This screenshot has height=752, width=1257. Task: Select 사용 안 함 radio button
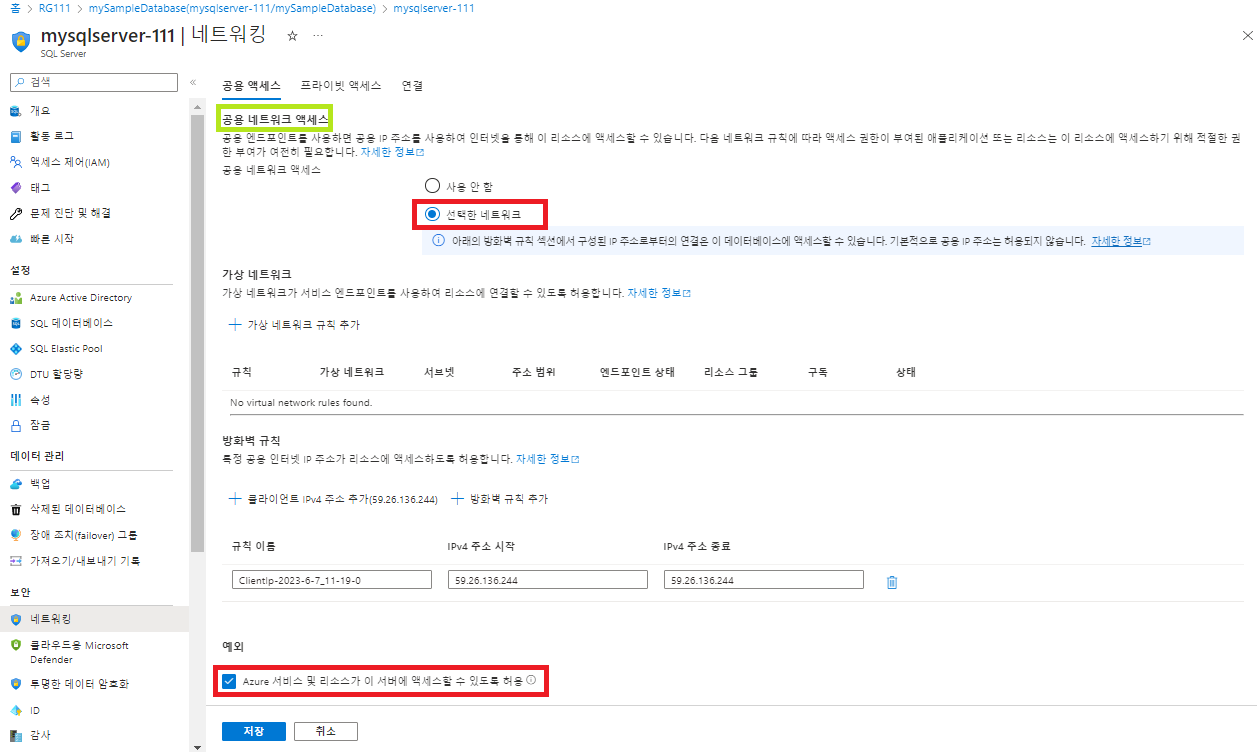pyautogui.click(x=432, y=186)
